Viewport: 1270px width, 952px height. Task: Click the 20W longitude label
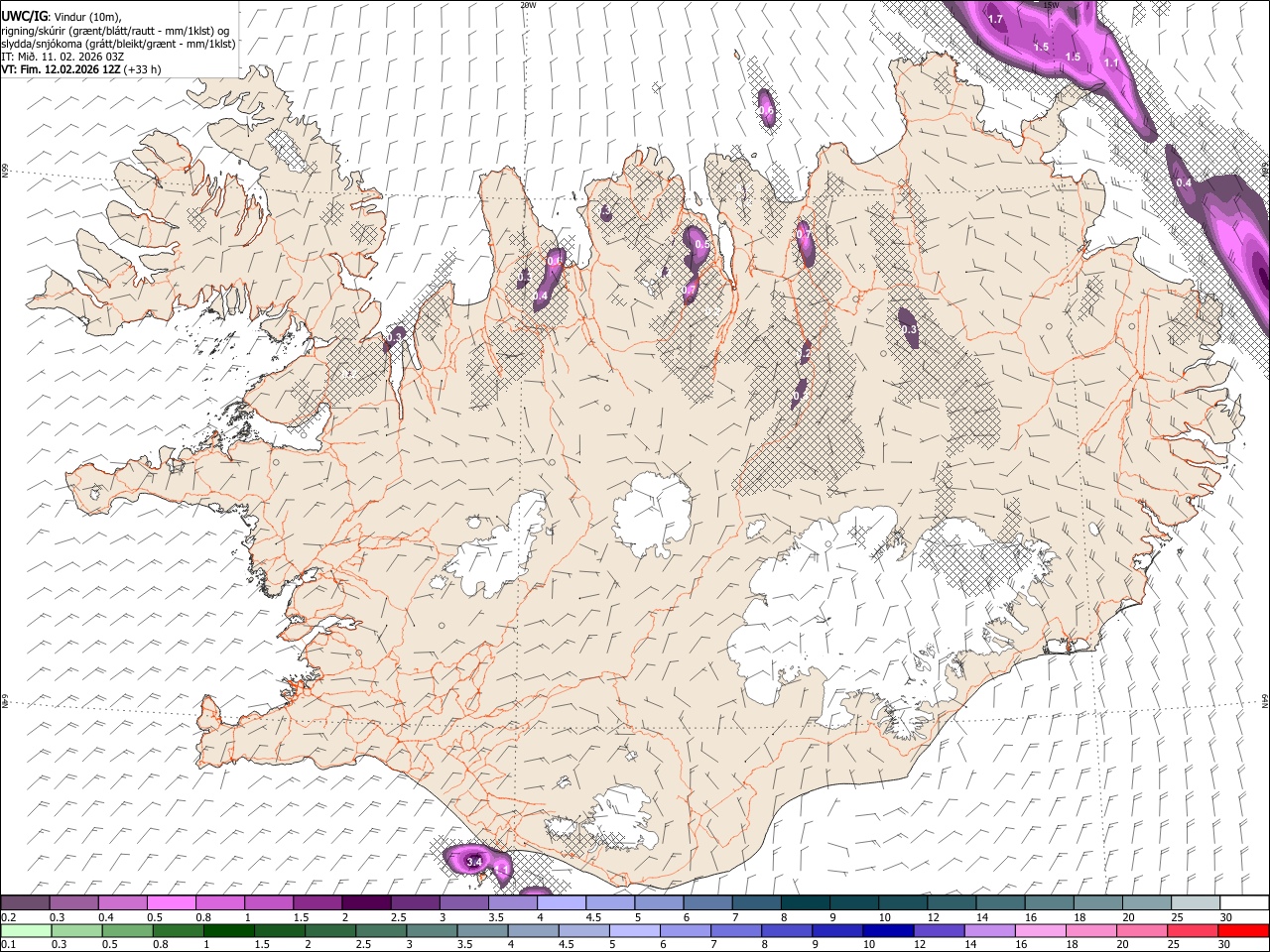pos(528,5)
